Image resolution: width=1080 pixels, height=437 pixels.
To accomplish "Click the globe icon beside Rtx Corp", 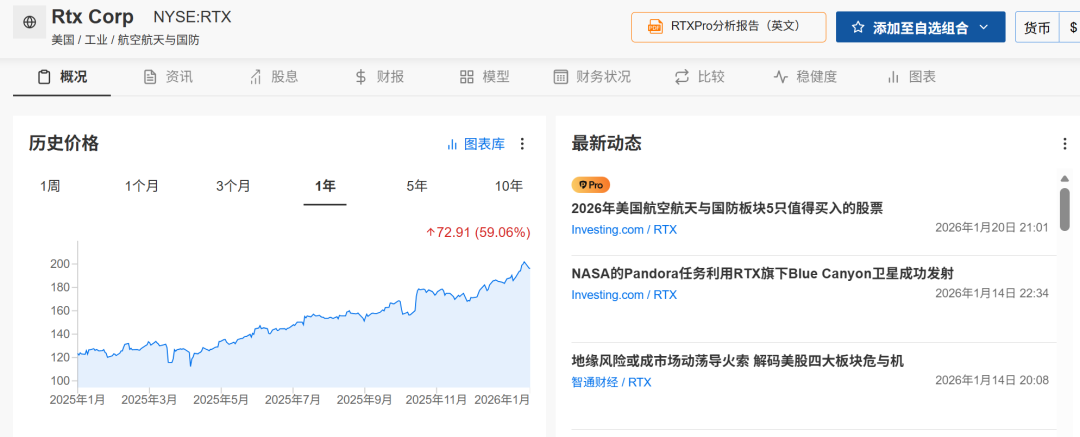I will click(x=29, y=22).
